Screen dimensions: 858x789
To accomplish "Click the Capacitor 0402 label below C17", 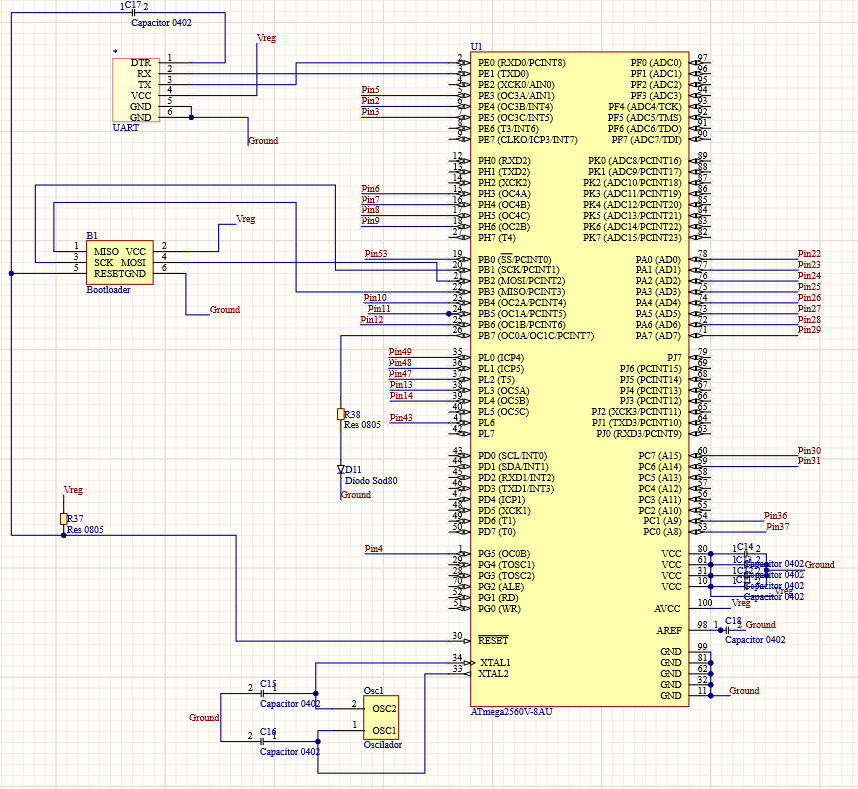I will click(x=161, y=22).
